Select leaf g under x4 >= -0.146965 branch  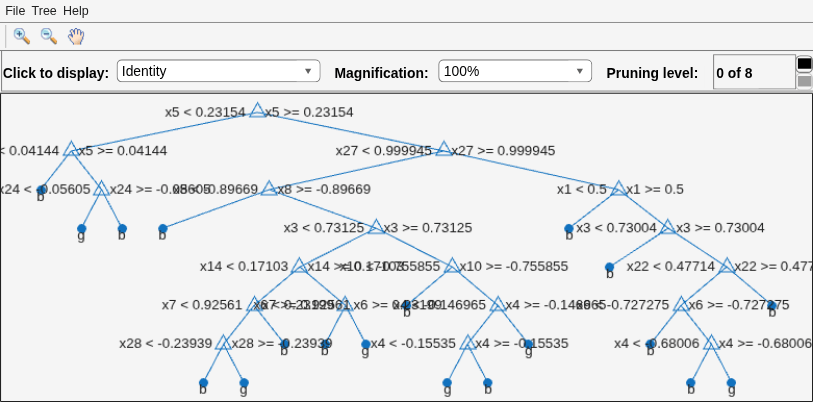tap(528, 344)
